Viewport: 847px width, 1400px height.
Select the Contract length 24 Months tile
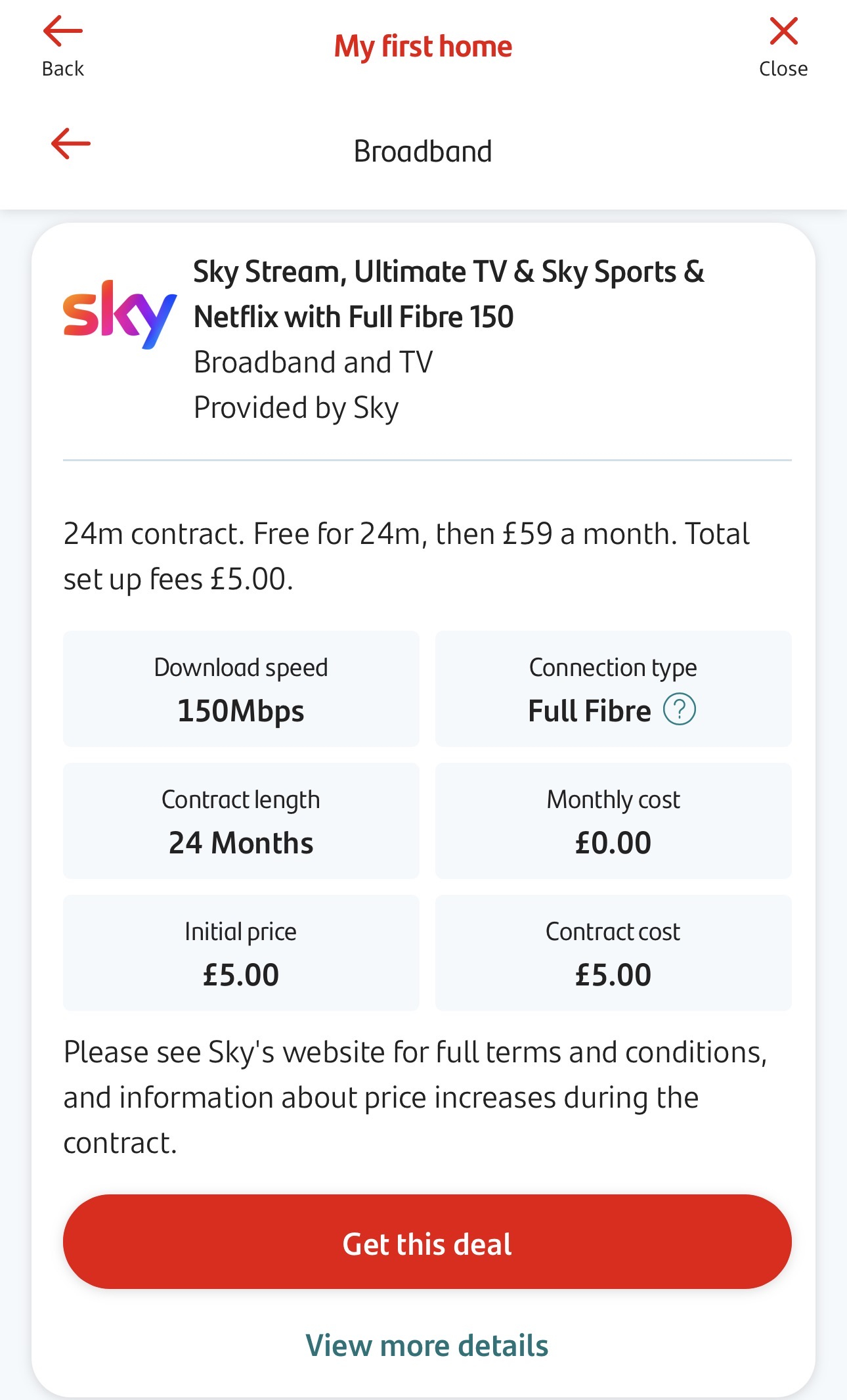coord(241,821)
